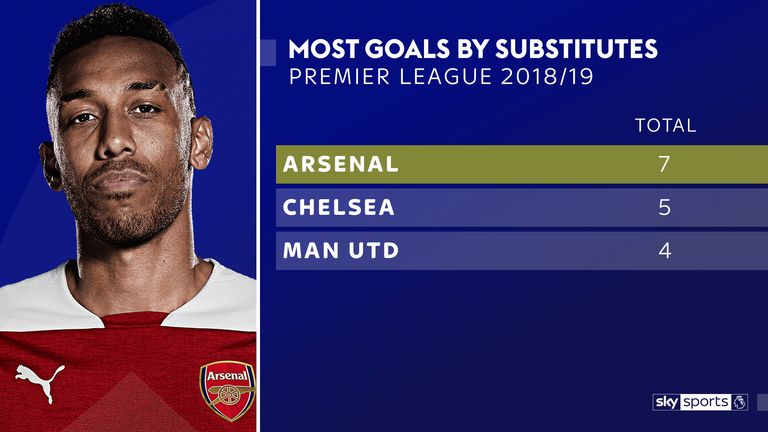The image size is (768, 432).
Task: Click the MAN UTD team name text
Action: [x=341, y=250]
